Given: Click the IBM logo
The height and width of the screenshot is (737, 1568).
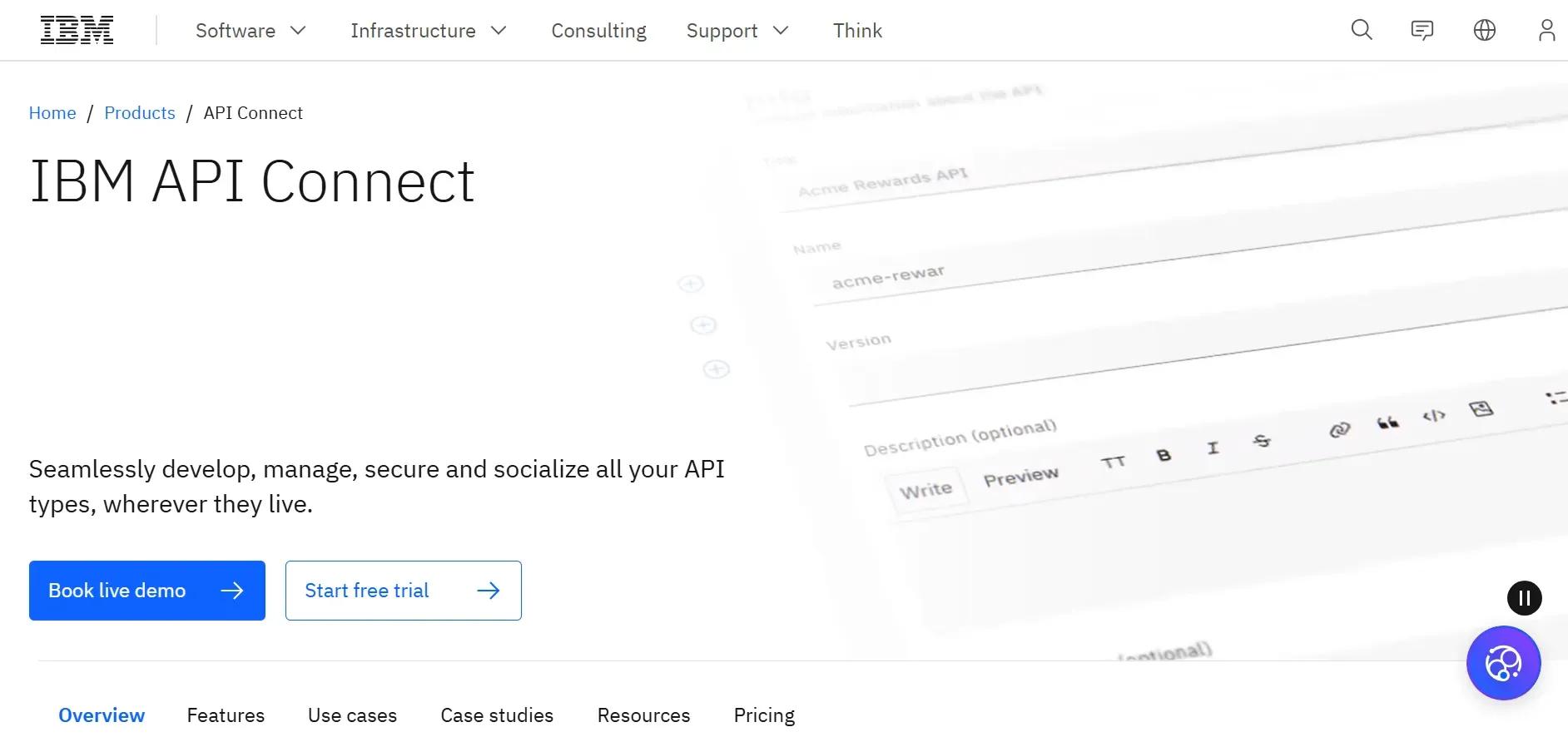Looking at the screenshot, I should tap(77, 31).
